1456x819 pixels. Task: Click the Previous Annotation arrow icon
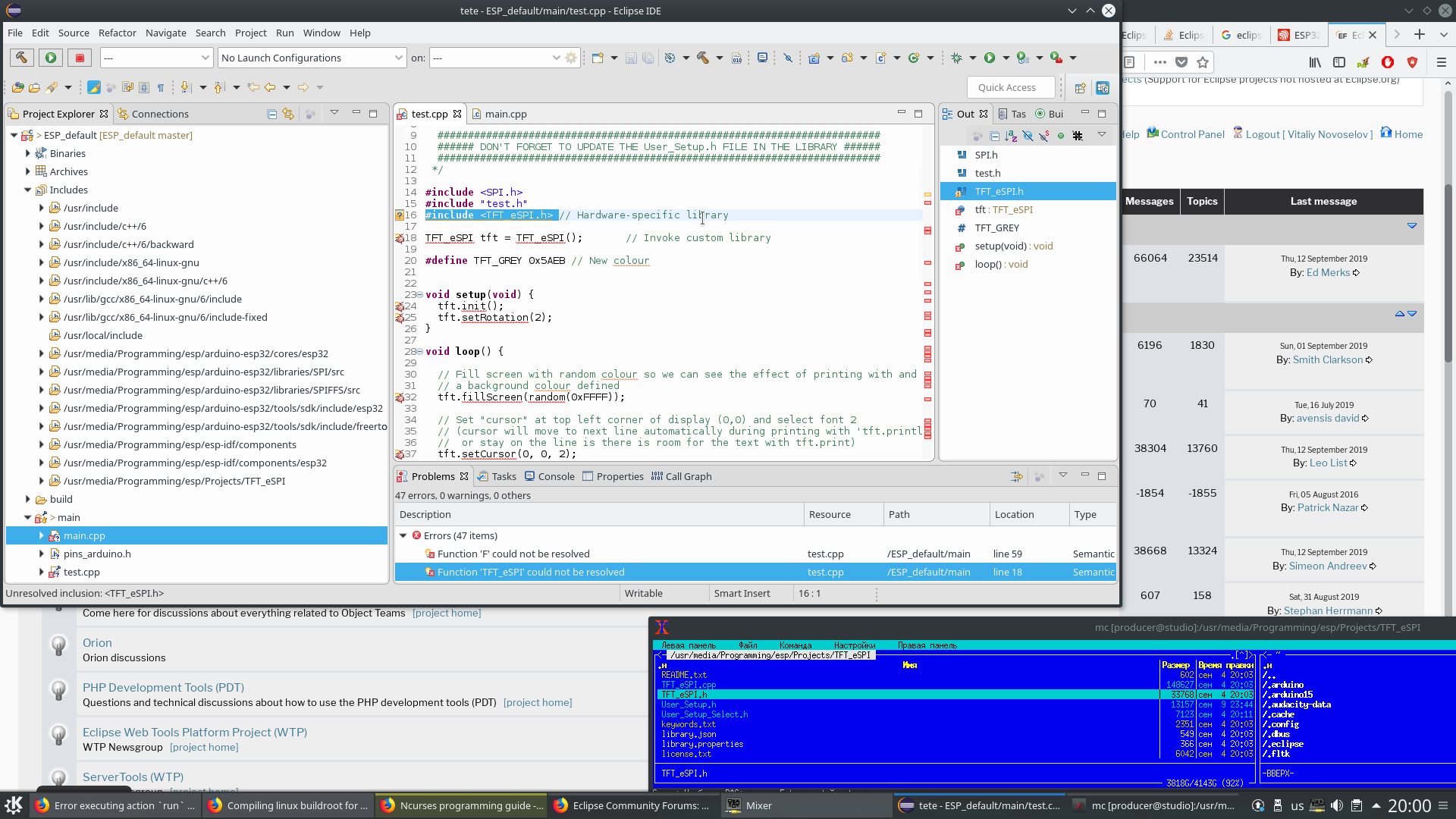(x=219, y=88)
